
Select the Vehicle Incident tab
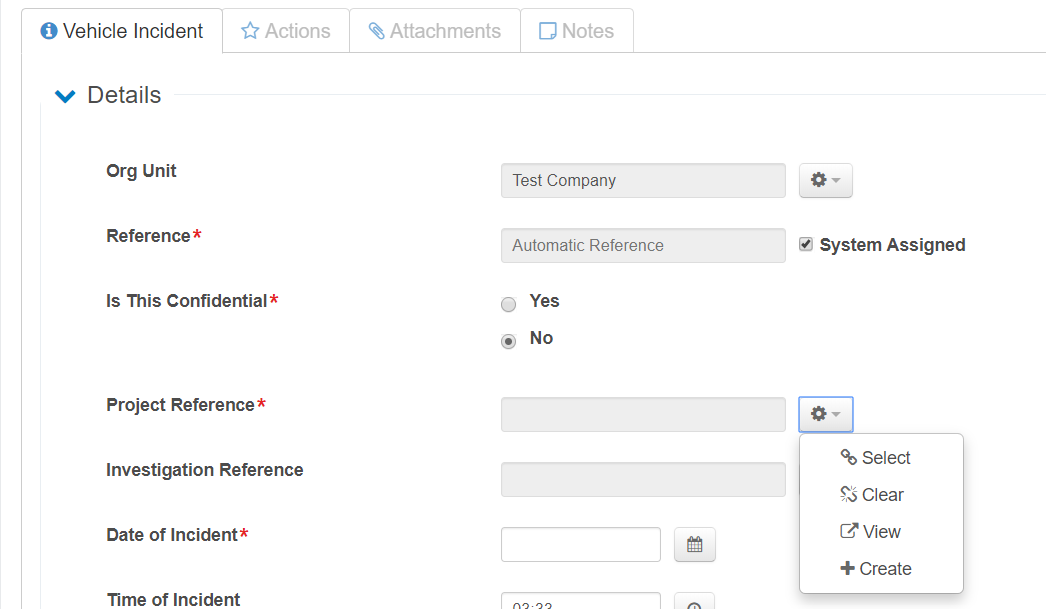pyautogui.click(x=122, y=31)
